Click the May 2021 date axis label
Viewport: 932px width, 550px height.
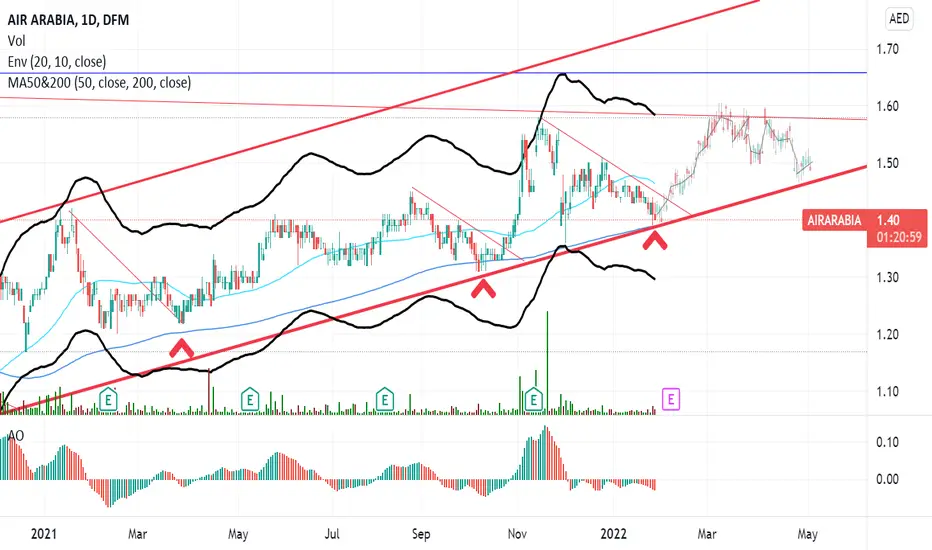[x=238, y=533]
